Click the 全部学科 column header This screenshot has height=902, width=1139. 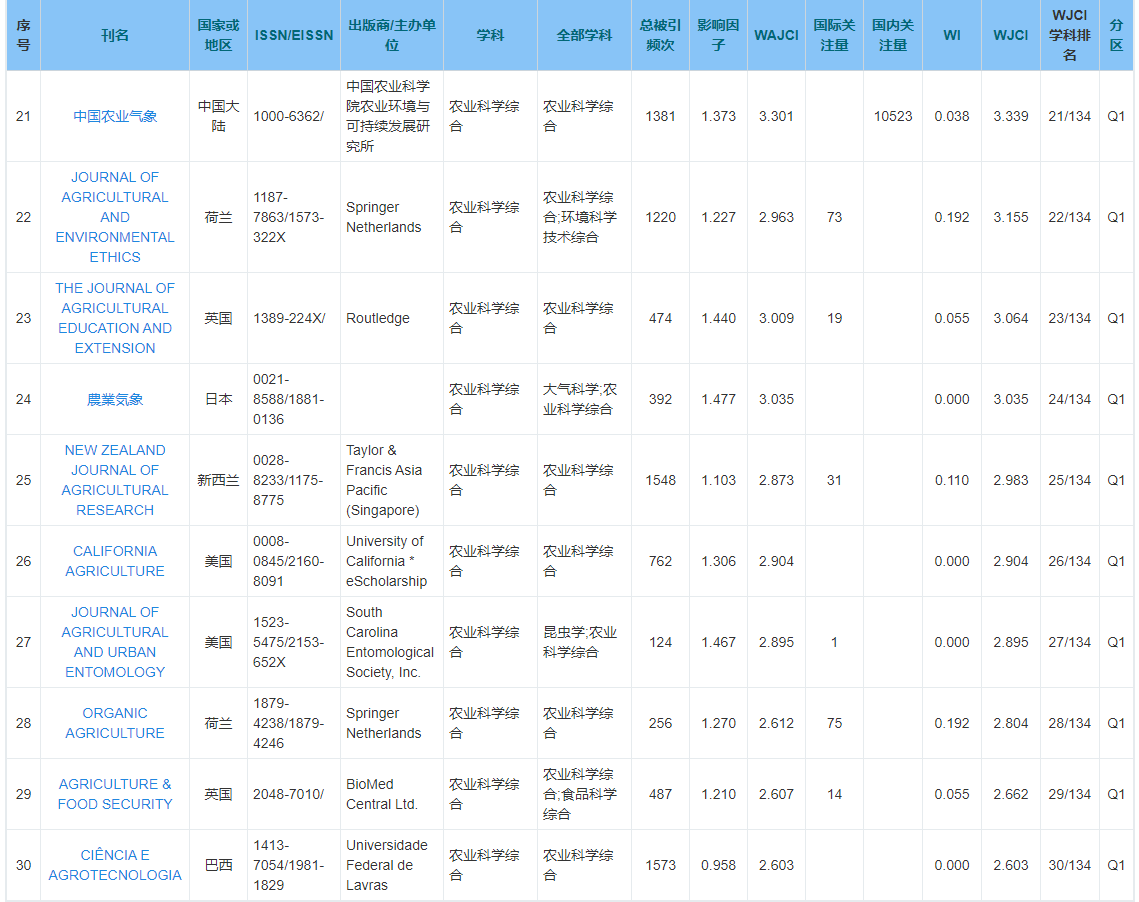coord(584,35)
